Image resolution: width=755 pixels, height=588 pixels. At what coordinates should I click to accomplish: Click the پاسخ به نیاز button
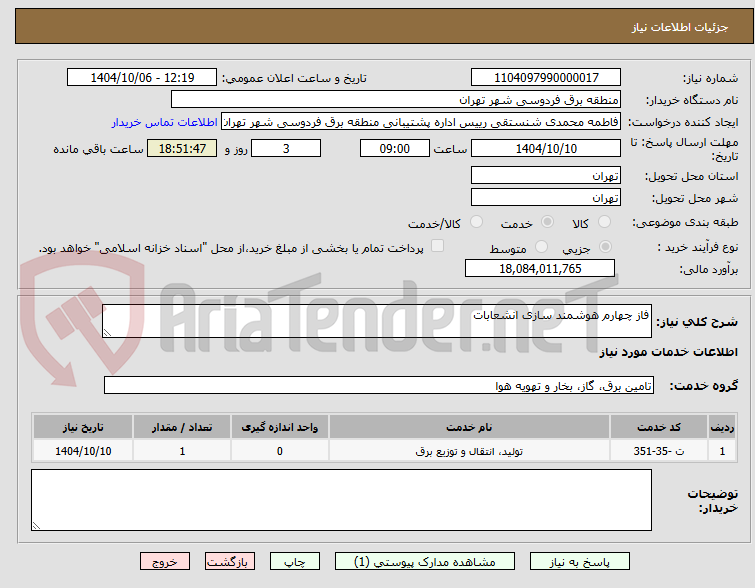click(580, 562)
